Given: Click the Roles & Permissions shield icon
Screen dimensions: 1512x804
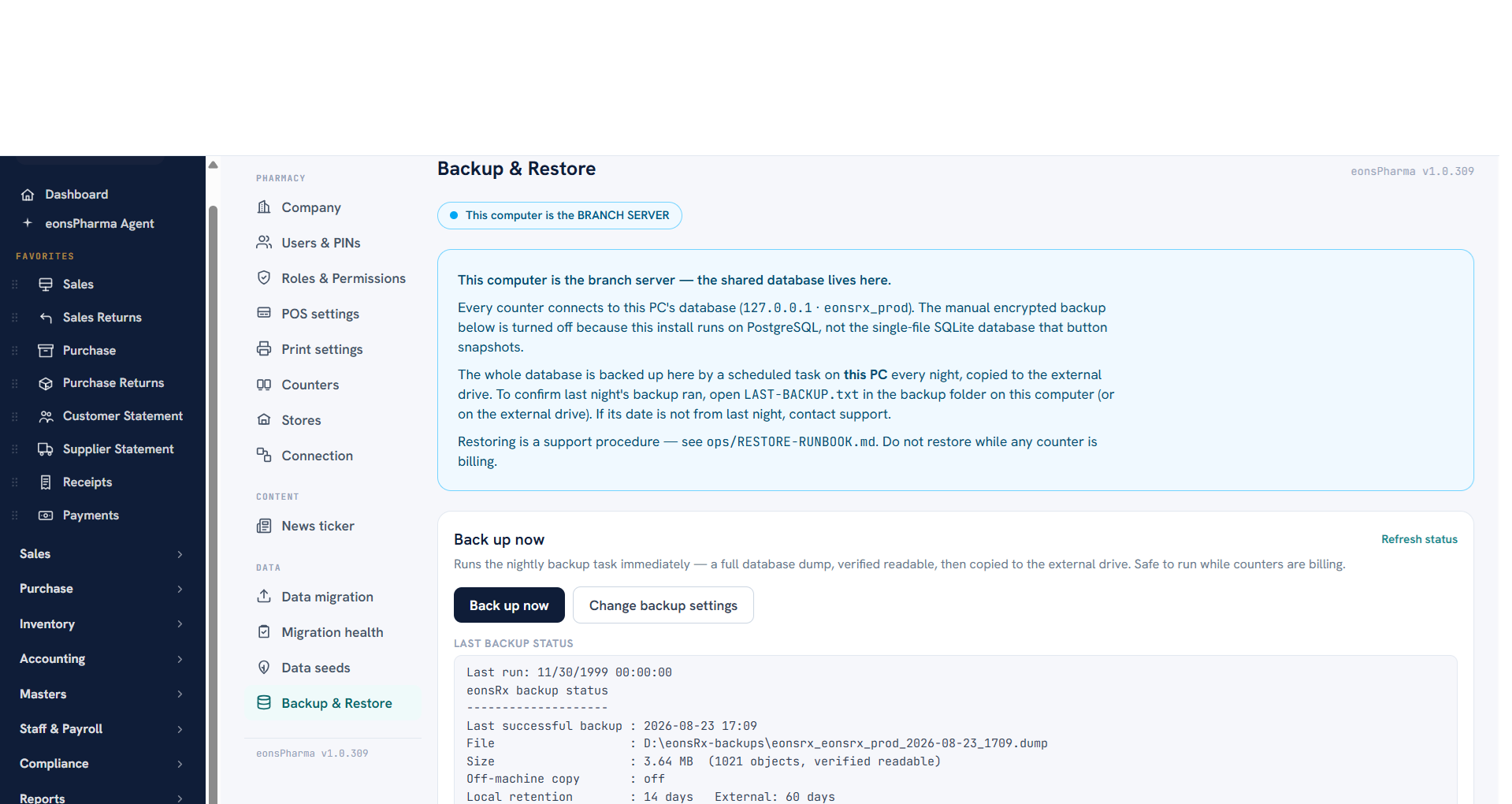Looking at the screenshot, I should (x=264, y=278).
